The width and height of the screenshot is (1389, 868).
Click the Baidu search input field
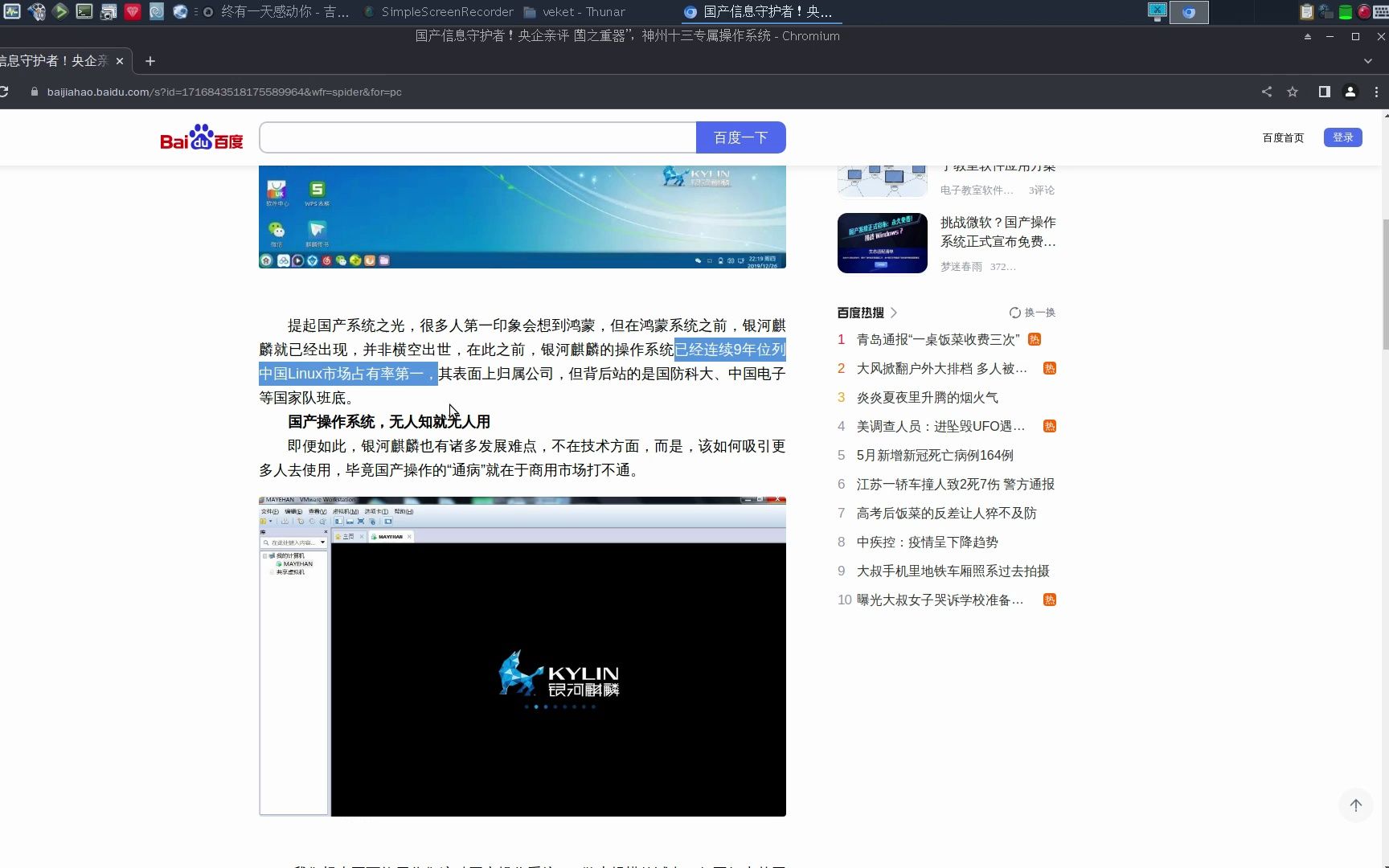point(477,137)
